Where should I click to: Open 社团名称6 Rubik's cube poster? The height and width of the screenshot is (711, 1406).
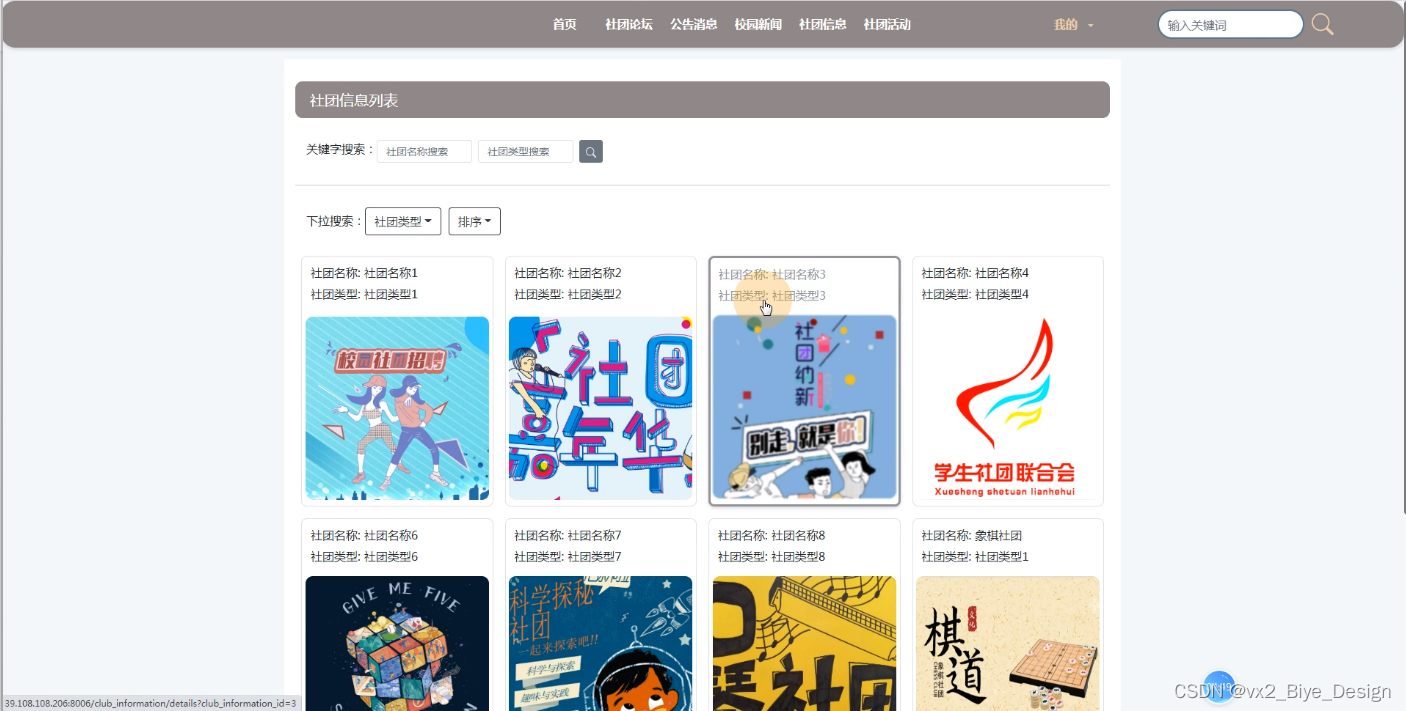pos(397,643)
